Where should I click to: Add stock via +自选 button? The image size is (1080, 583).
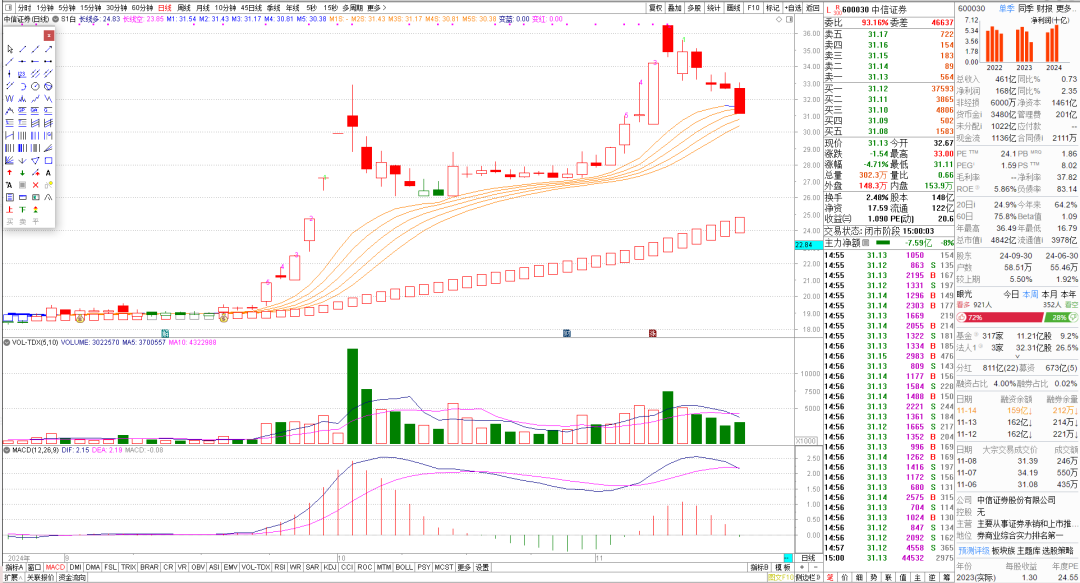pos(793,8)
